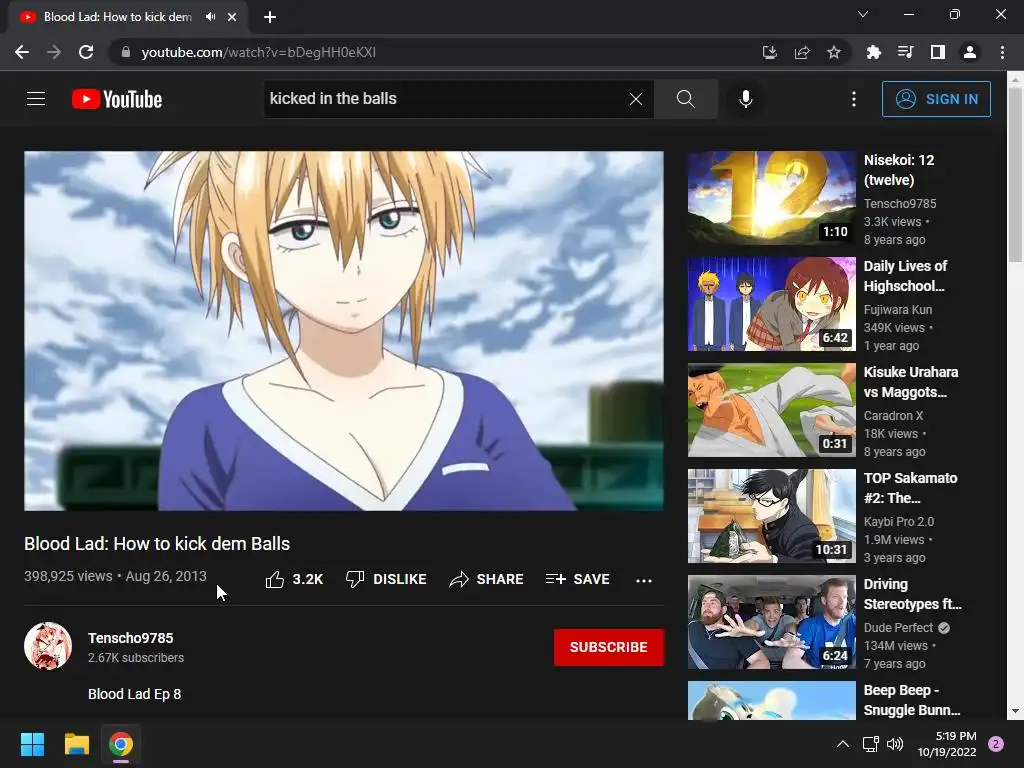Open TOP Sakamato #2 thumbnail
Viewport: 1024px width, 768px height.
(x=771, y=516)
